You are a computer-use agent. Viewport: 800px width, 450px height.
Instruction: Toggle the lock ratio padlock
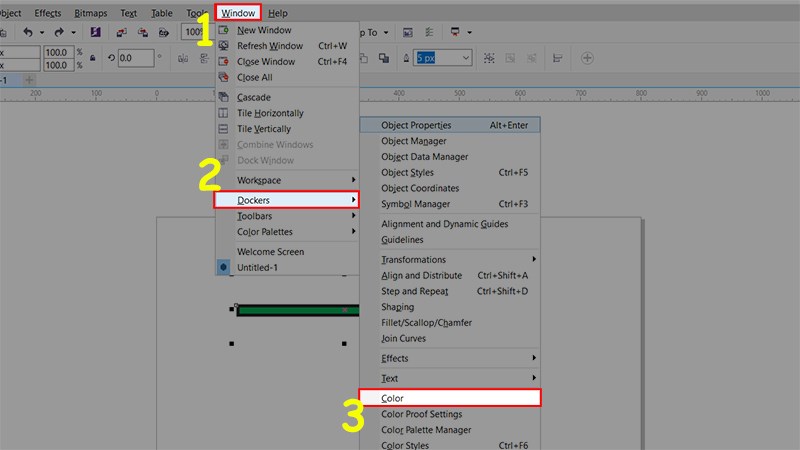(x=93, y=58)
